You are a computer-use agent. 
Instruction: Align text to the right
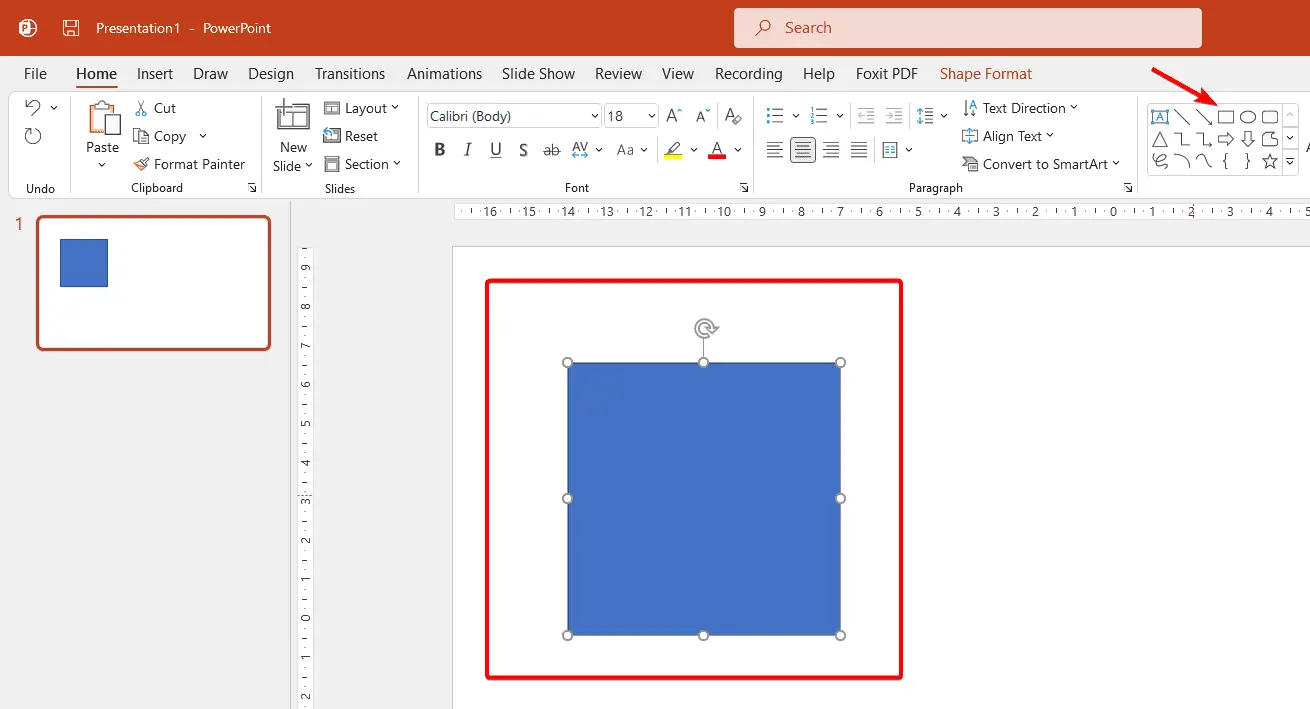click(831, 150)
